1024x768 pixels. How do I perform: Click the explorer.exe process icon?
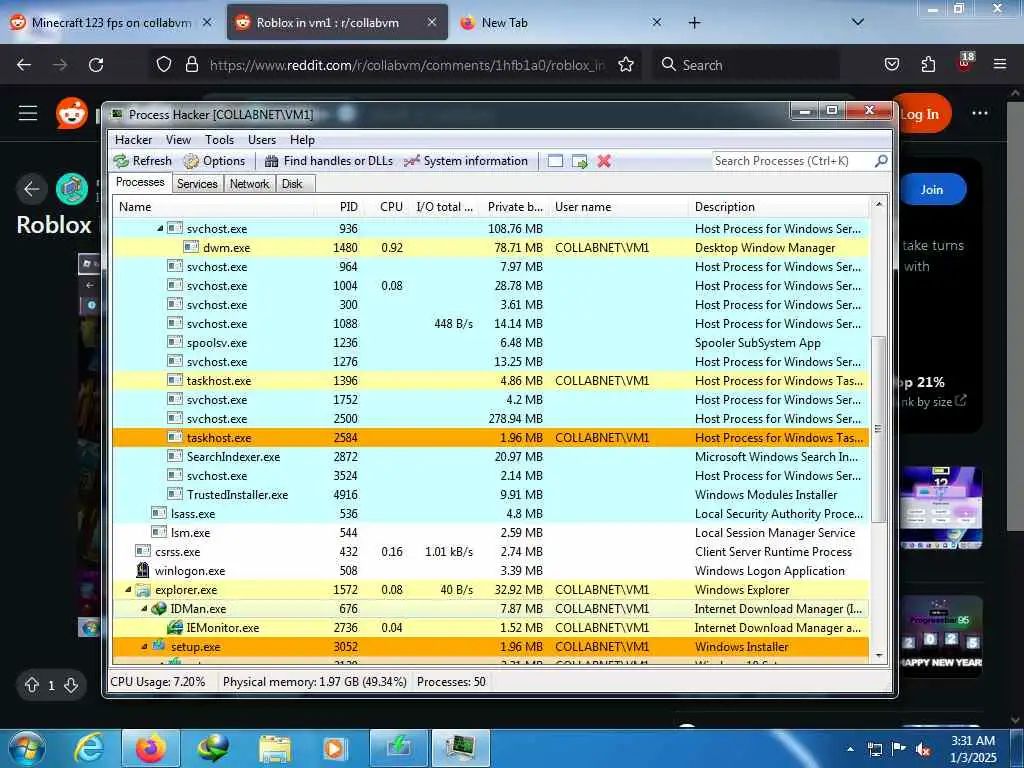coord(142,590)
